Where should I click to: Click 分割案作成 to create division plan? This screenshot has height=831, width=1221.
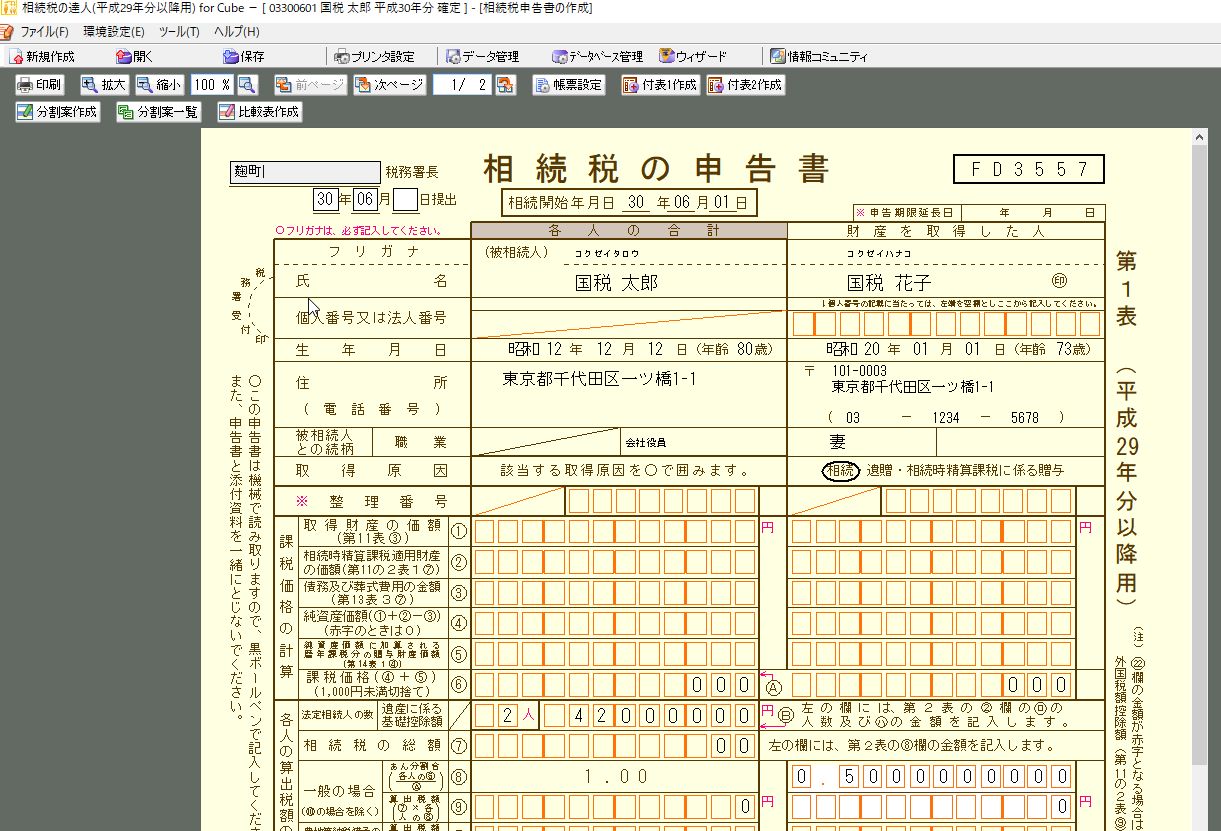pyautogui.click(x=57, y=112)
